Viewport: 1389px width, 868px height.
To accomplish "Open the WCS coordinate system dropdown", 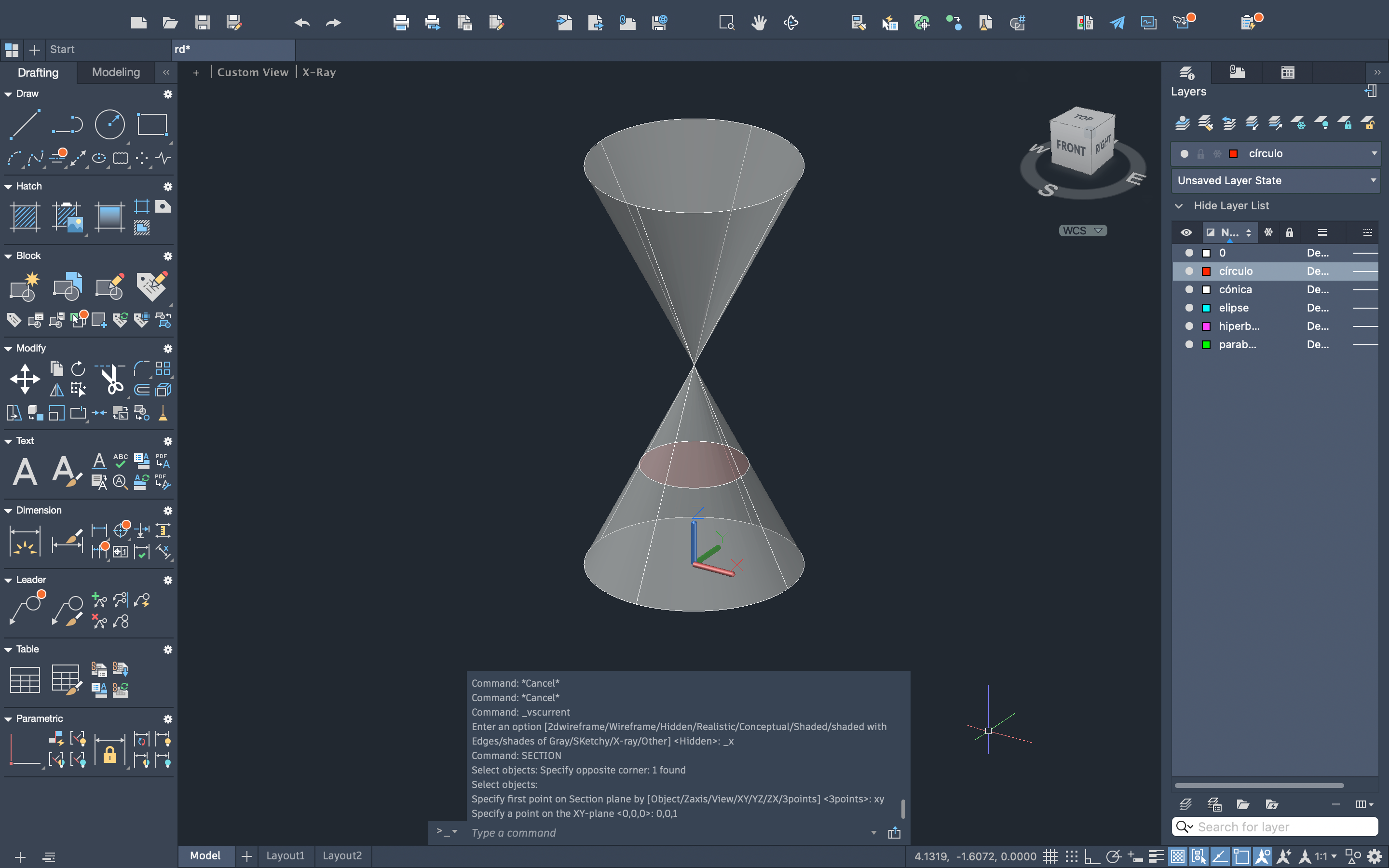I will pos(1082,230).
